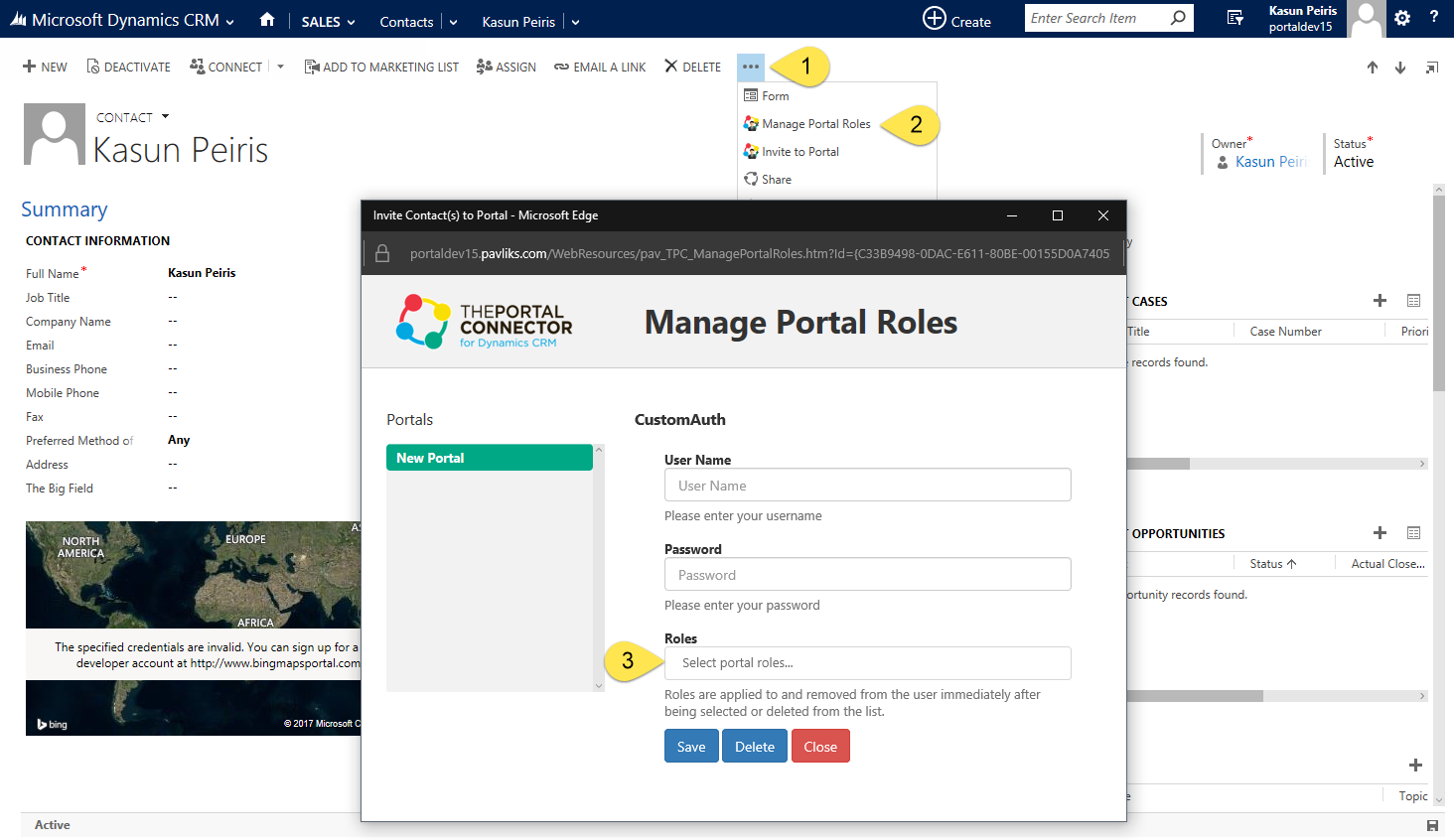Screen dimensions: 1454x840
Task: Add a new record in bottom section
Action: pyautogui.click(x=1415, y=765)
